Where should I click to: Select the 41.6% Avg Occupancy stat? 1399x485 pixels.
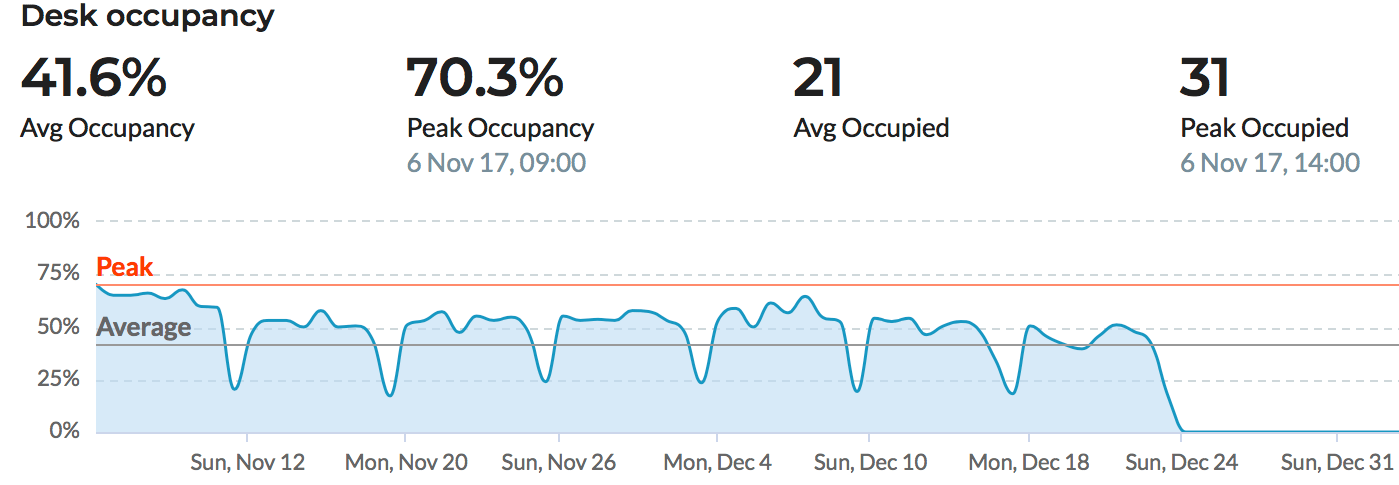94,80
